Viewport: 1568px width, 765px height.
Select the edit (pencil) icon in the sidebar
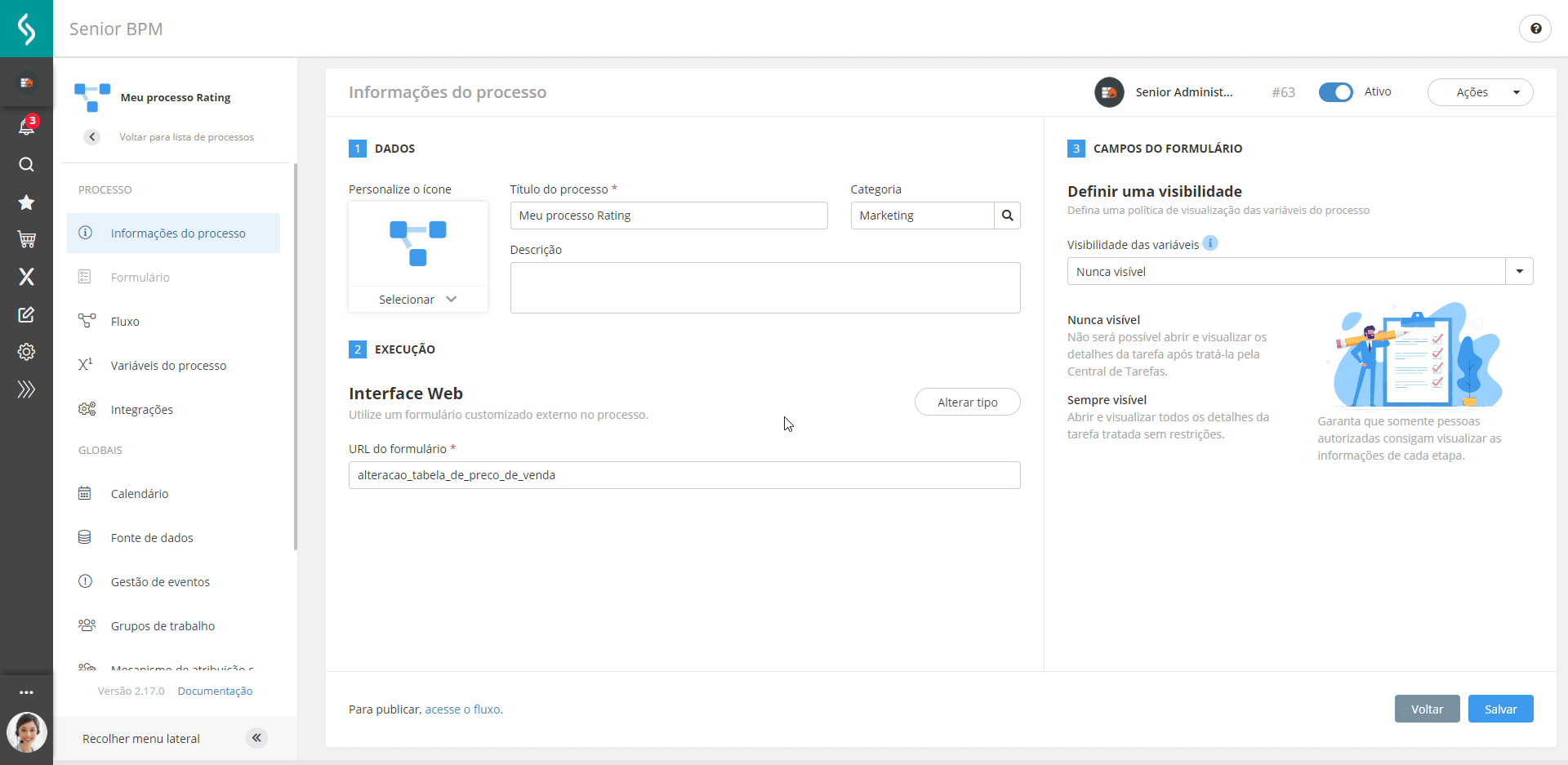26,314
